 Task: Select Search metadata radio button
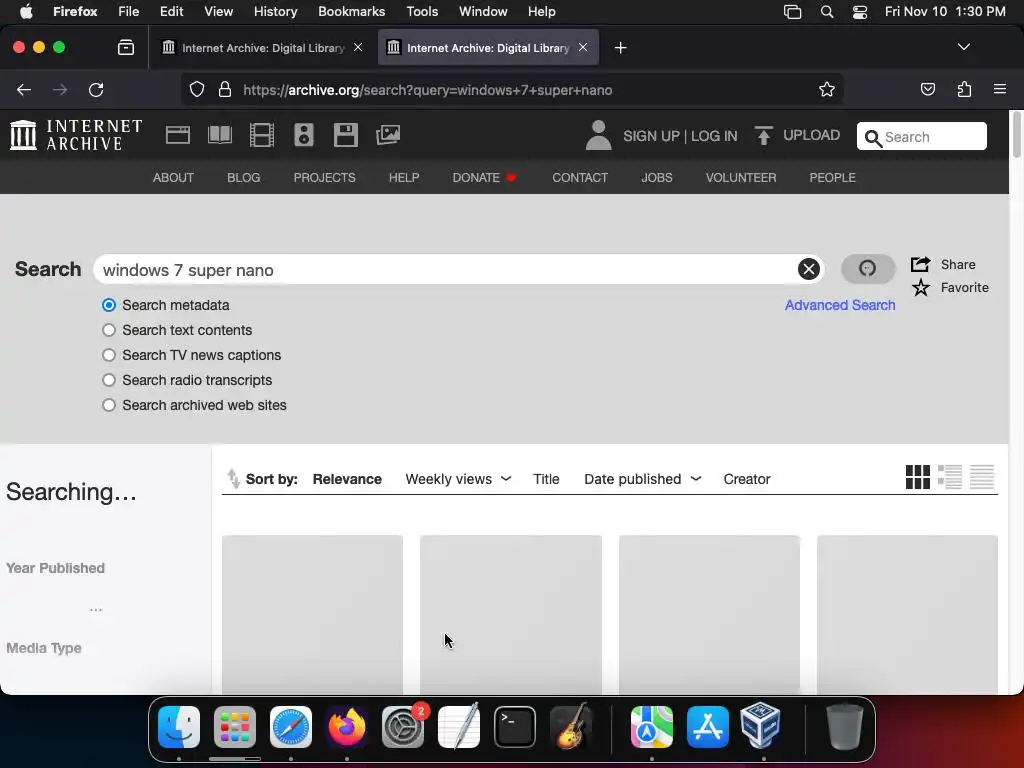(x=108, y=305)
